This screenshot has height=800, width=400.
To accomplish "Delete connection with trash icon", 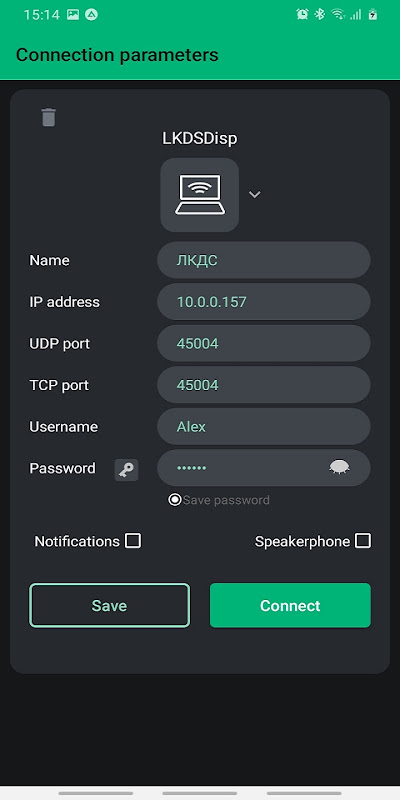I will [x=48, y=117].
